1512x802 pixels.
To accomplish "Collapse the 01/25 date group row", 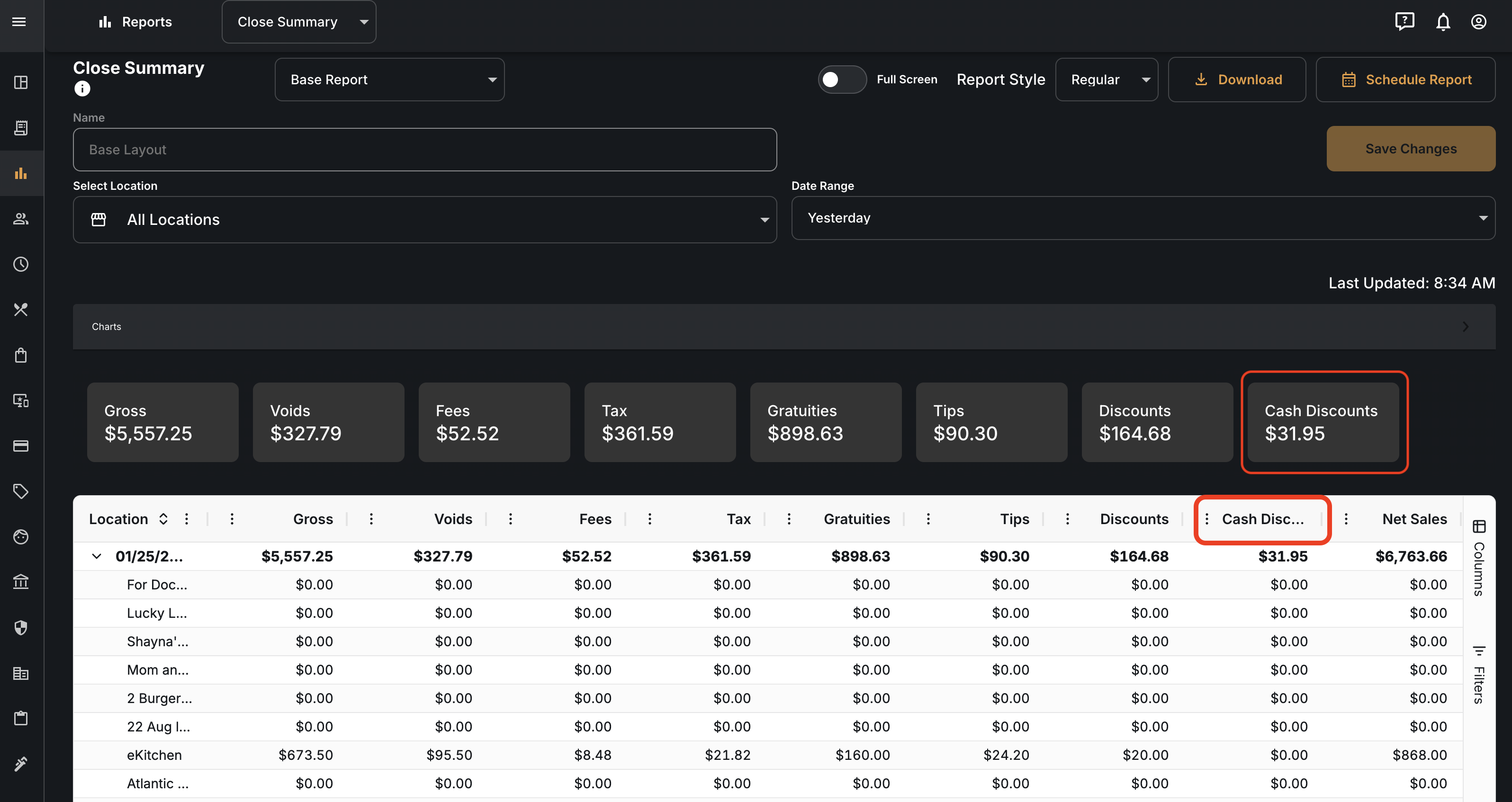I will pos(97,556).
